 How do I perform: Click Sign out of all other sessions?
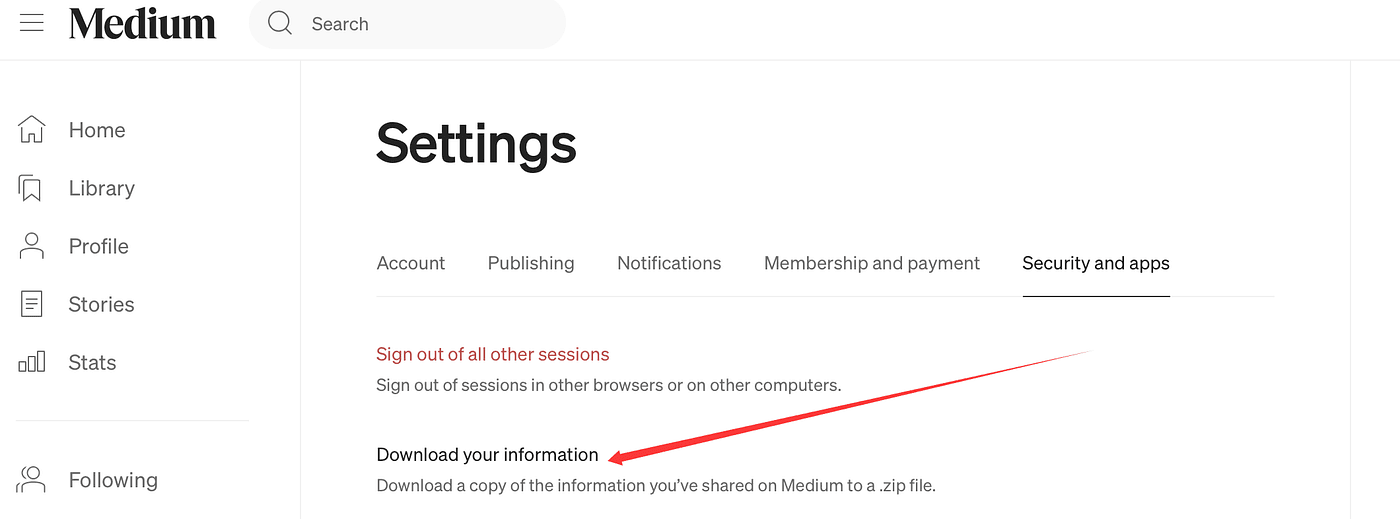point(493,354)
